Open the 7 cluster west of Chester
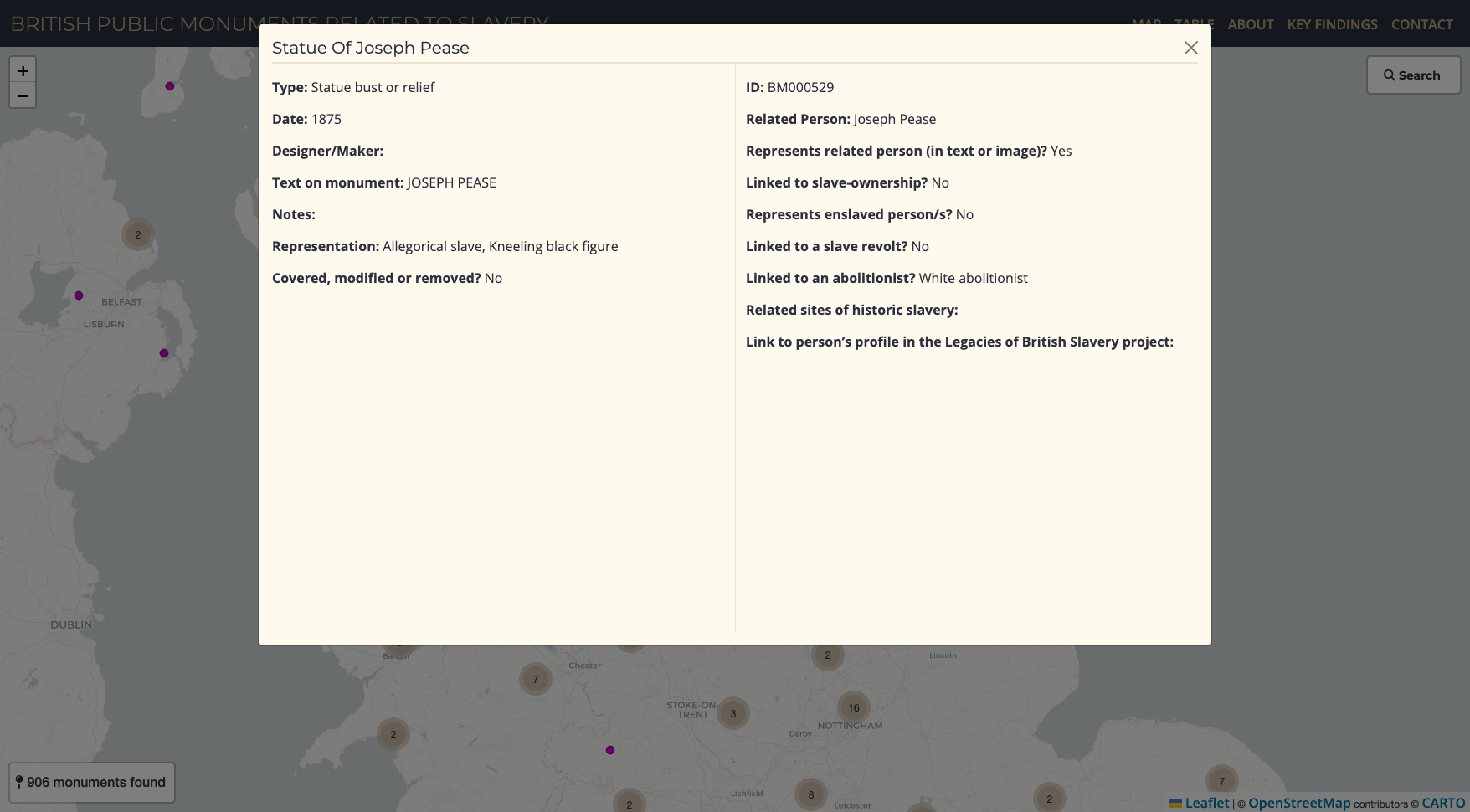The image size is (1470, 812). (536, 680)
